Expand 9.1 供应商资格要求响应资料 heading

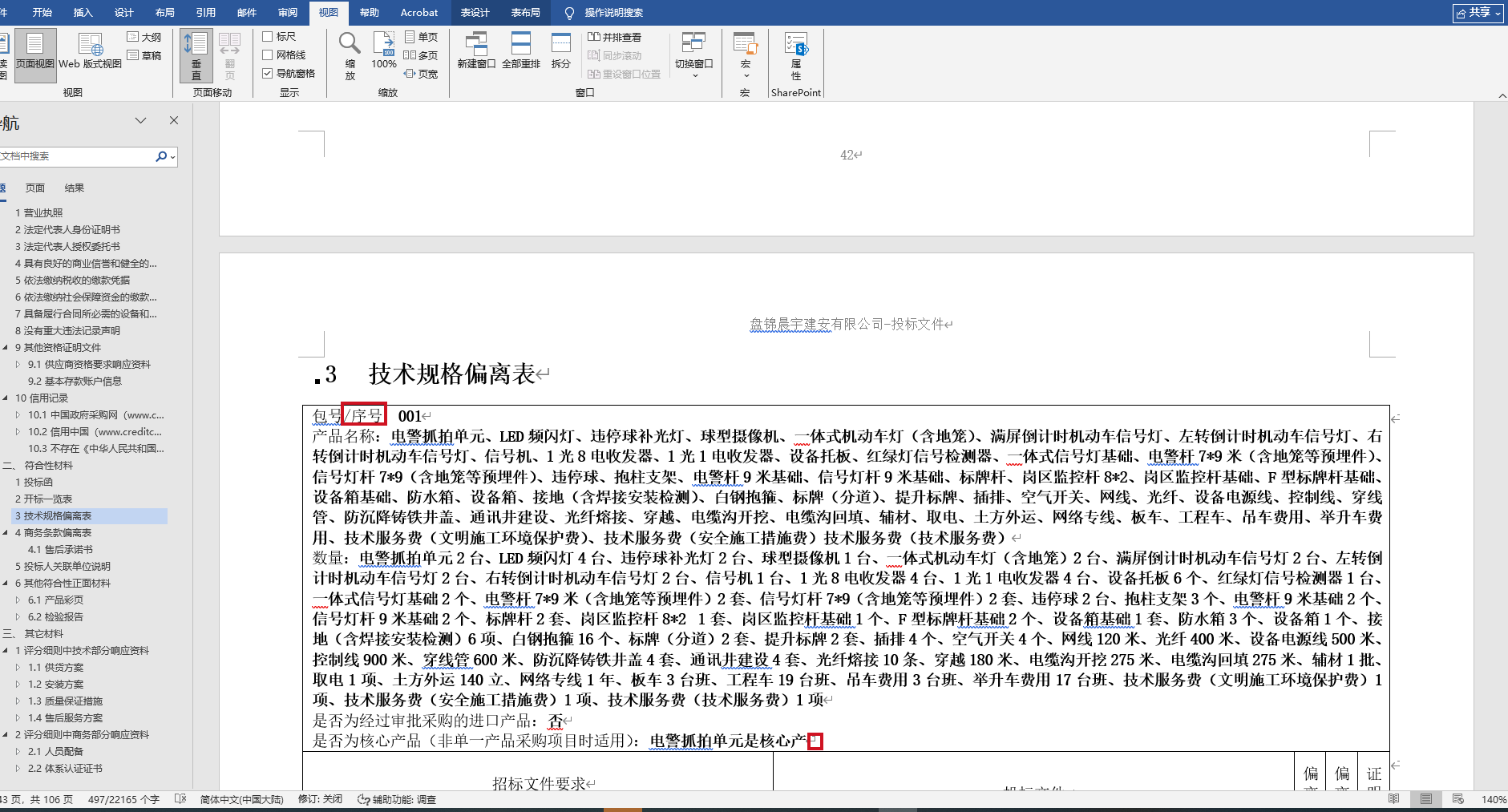18,365
